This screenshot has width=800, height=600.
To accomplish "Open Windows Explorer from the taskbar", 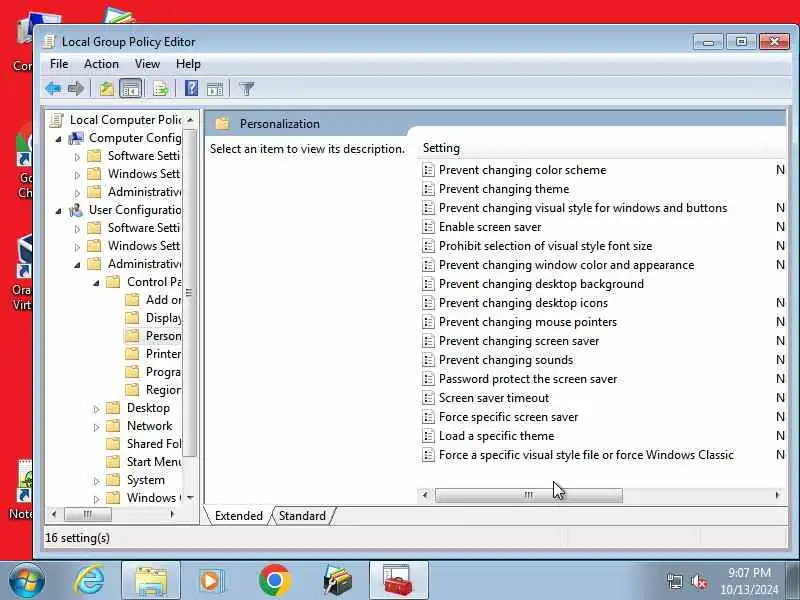I will [151, 580].
